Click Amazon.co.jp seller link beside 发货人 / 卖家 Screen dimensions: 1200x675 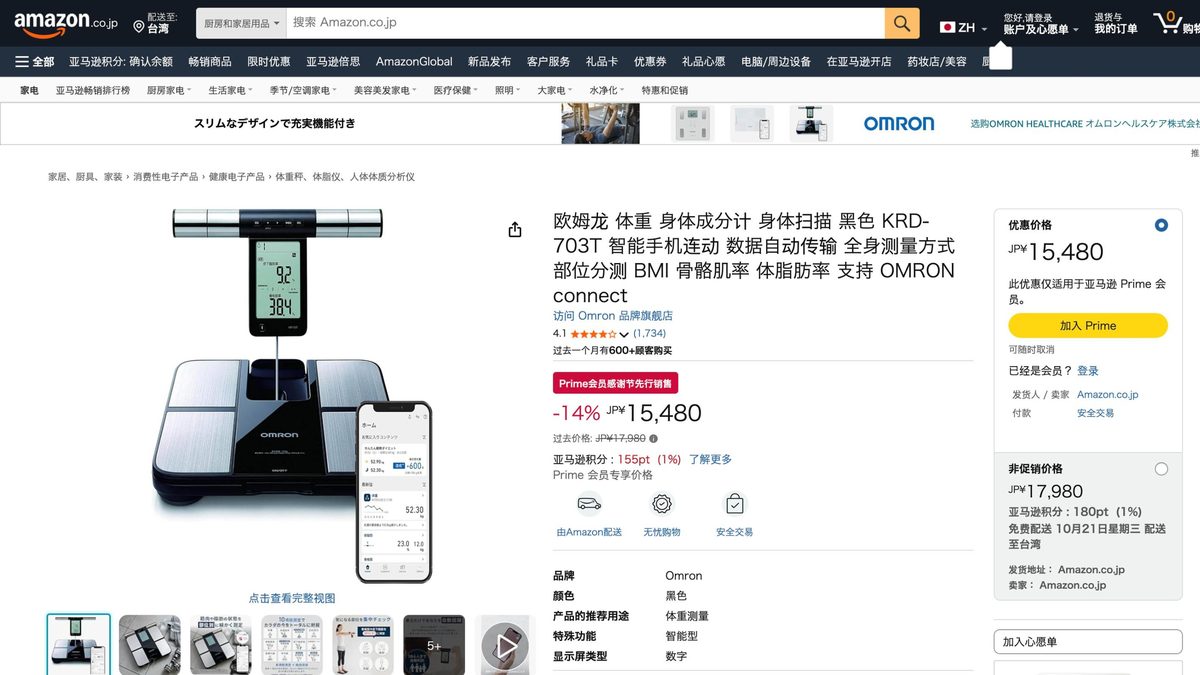[1107, 395]
